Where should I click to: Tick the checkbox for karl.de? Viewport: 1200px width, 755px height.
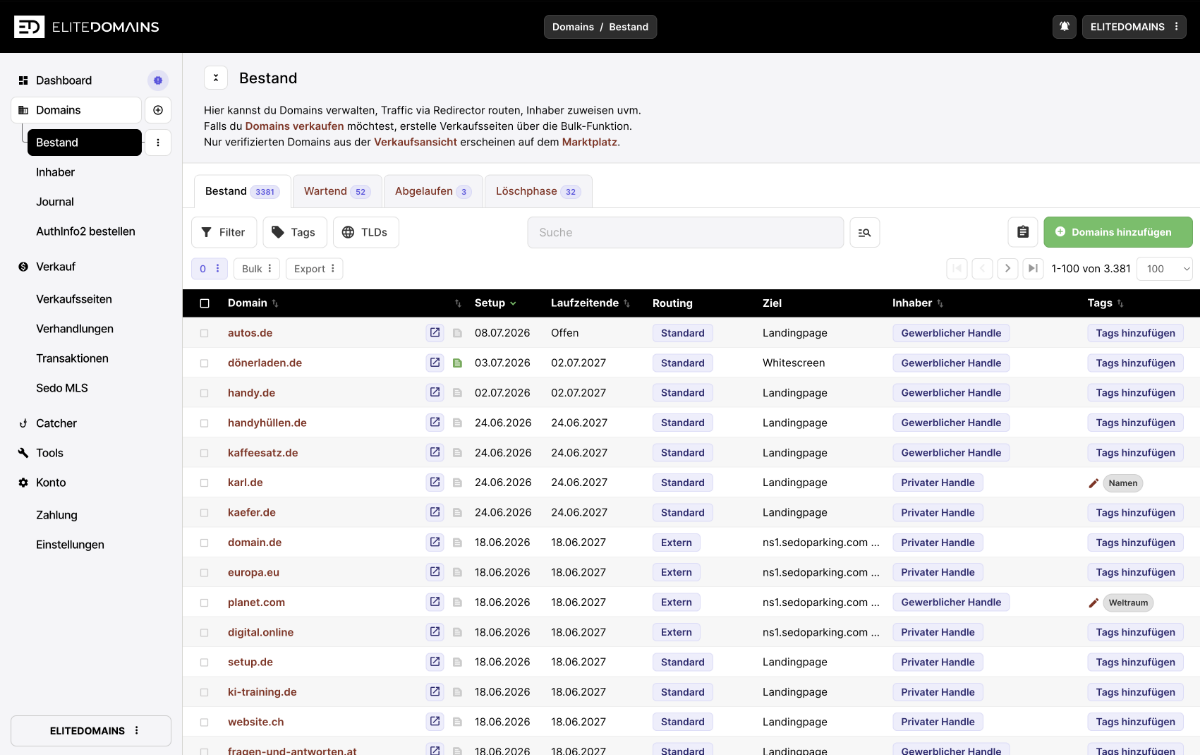pos(205,483)
